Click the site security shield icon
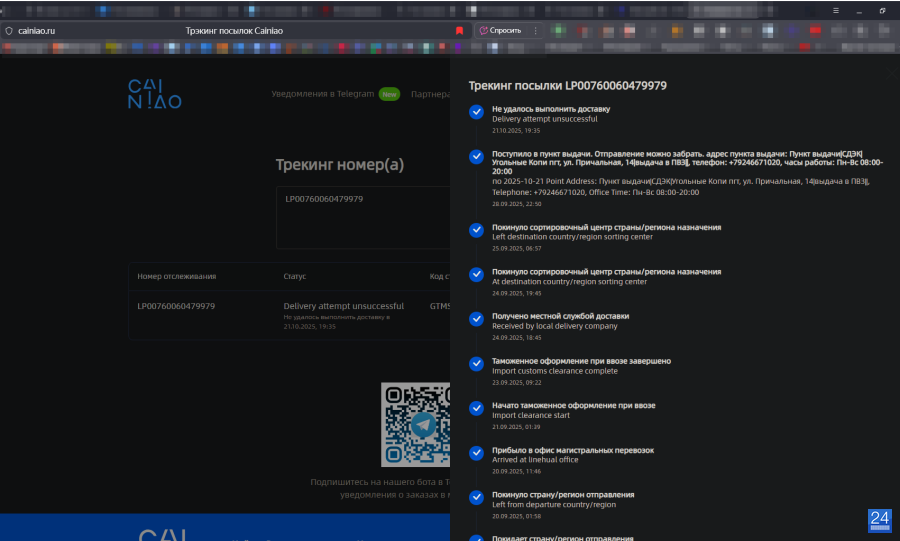Viewport: 900px width, 541px height. click(9, 31)
